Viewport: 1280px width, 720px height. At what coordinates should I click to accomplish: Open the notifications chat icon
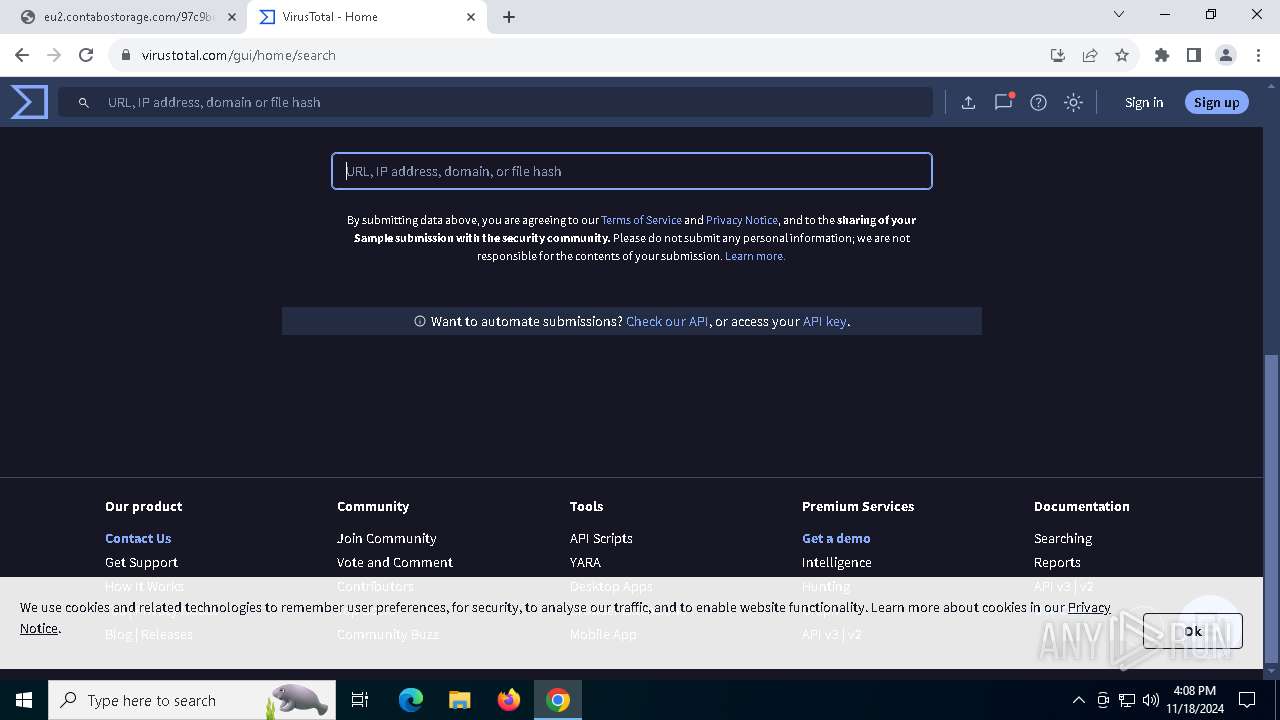[x=1003, y=102]
